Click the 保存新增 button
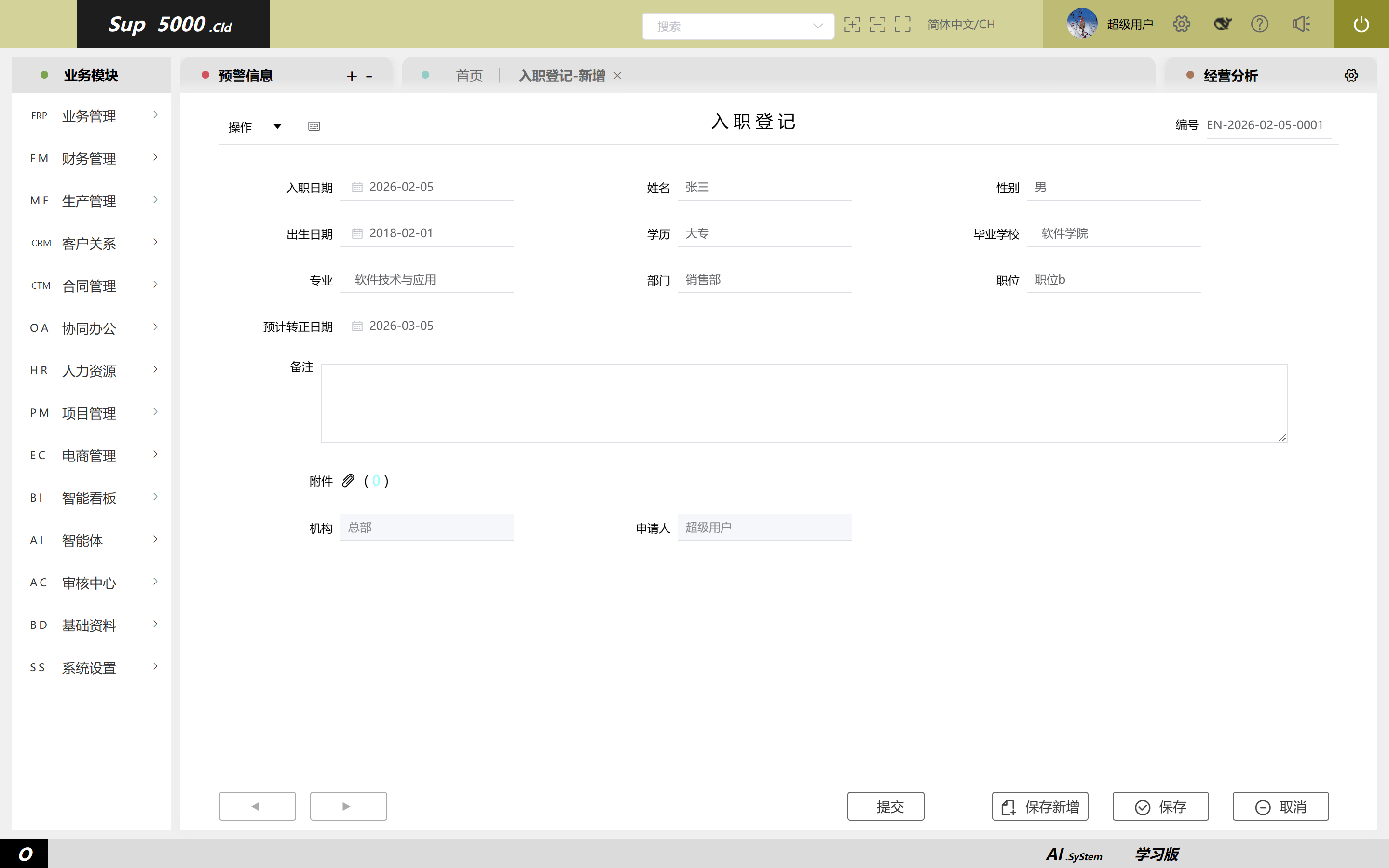The height and width of the screenshot is (868, 1389). (x=1040, y=806)
